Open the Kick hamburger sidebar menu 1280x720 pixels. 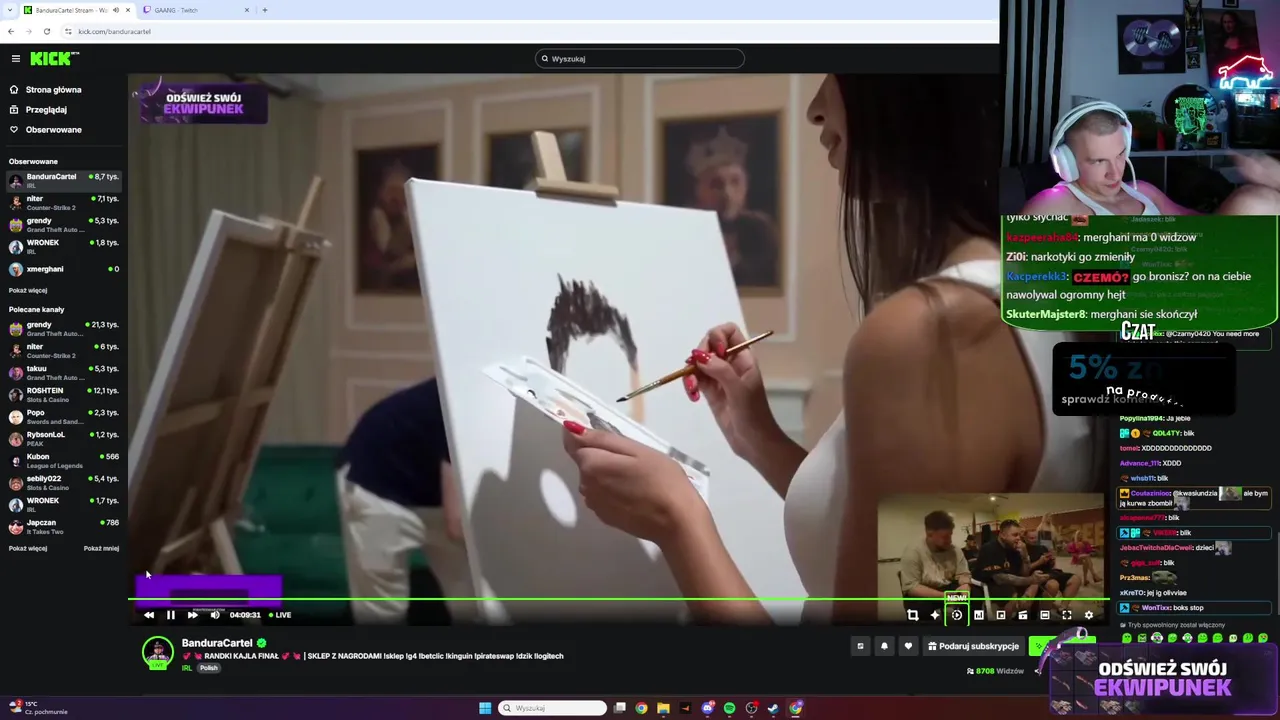(x=15, y=59)
